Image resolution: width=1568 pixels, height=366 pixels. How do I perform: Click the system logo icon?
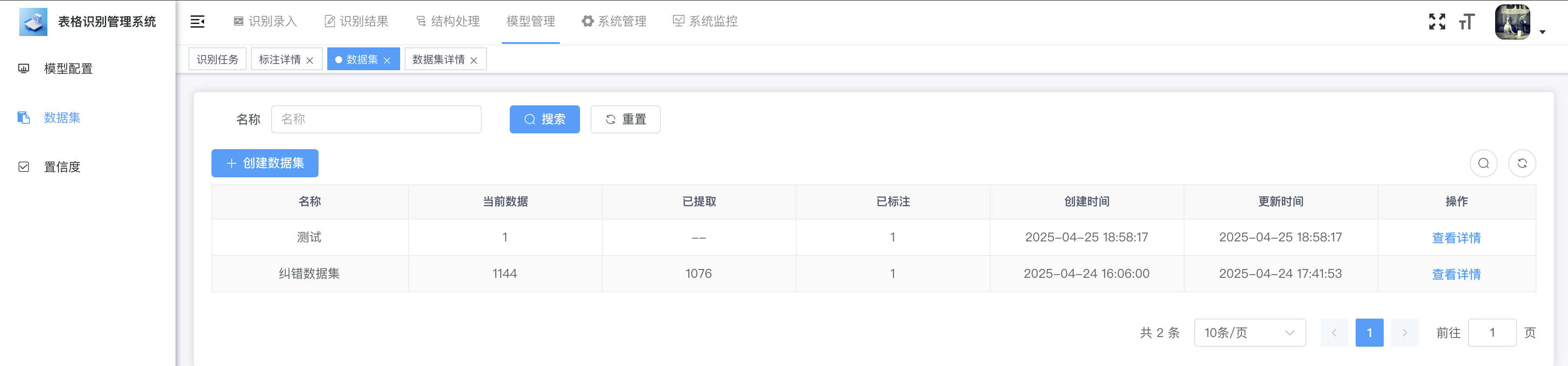click(33, 22)
